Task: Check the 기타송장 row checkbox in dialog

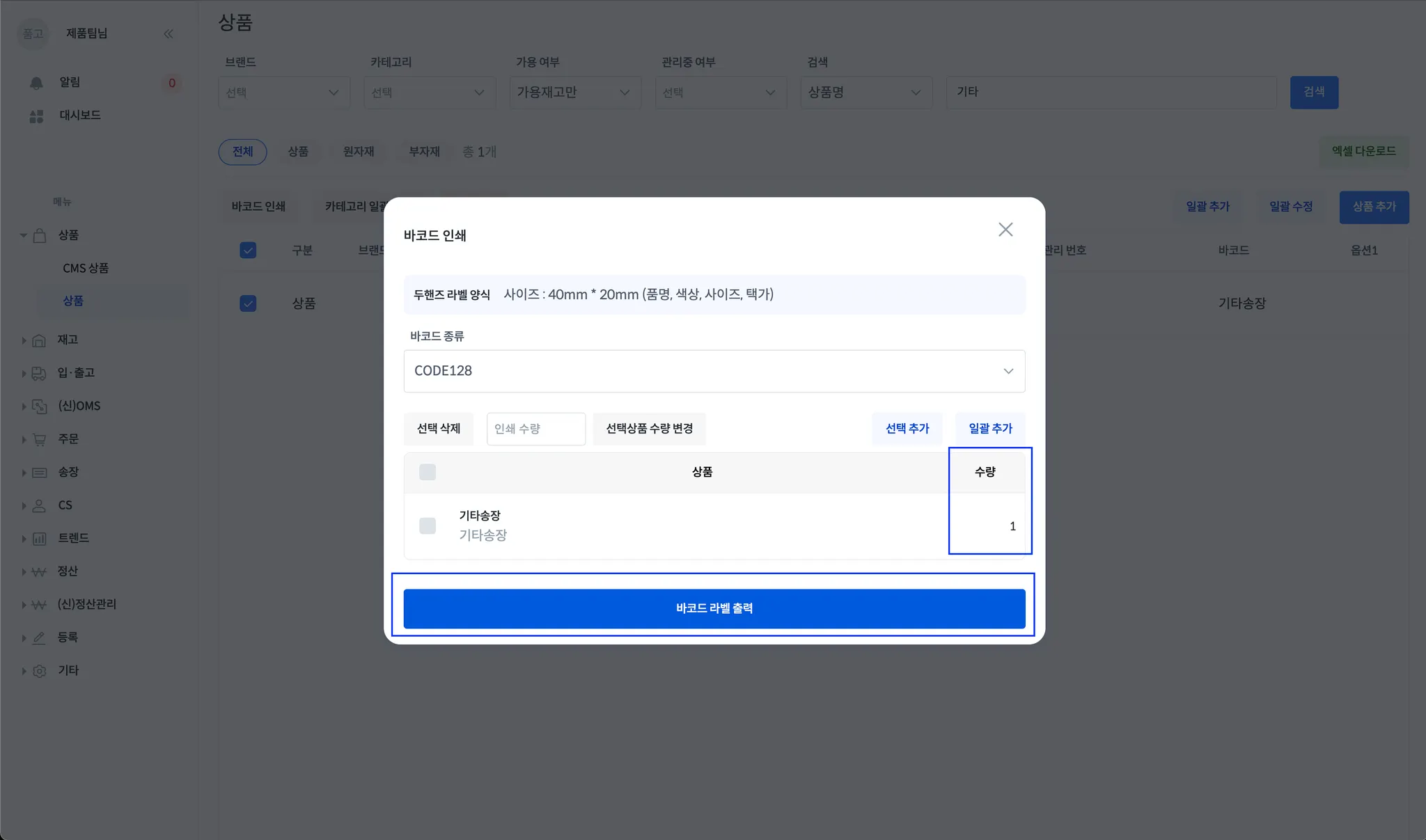Action: coord(428,525)
